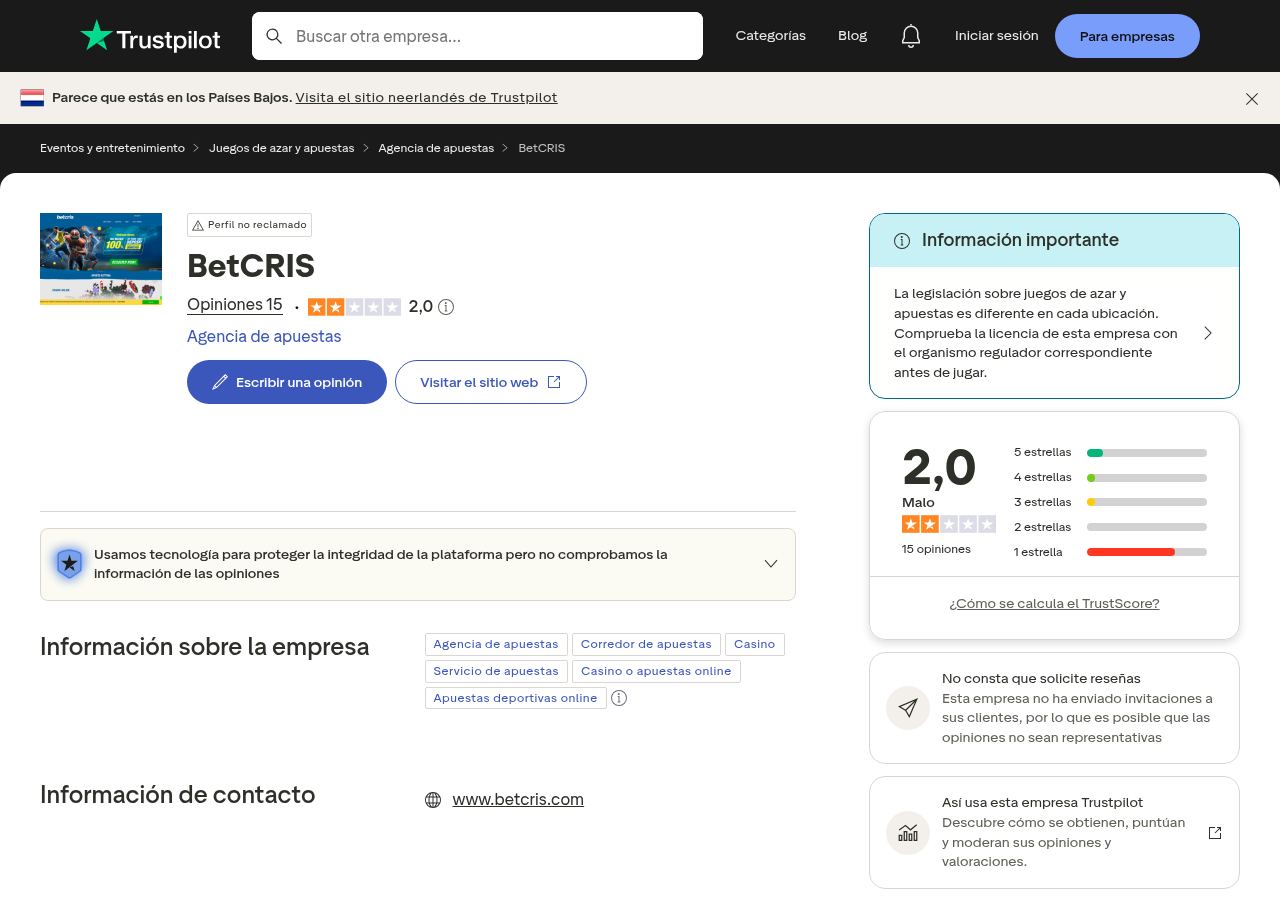
Task: Click the orange star rating next to Opiniones 15
Action: coord(354,307)
